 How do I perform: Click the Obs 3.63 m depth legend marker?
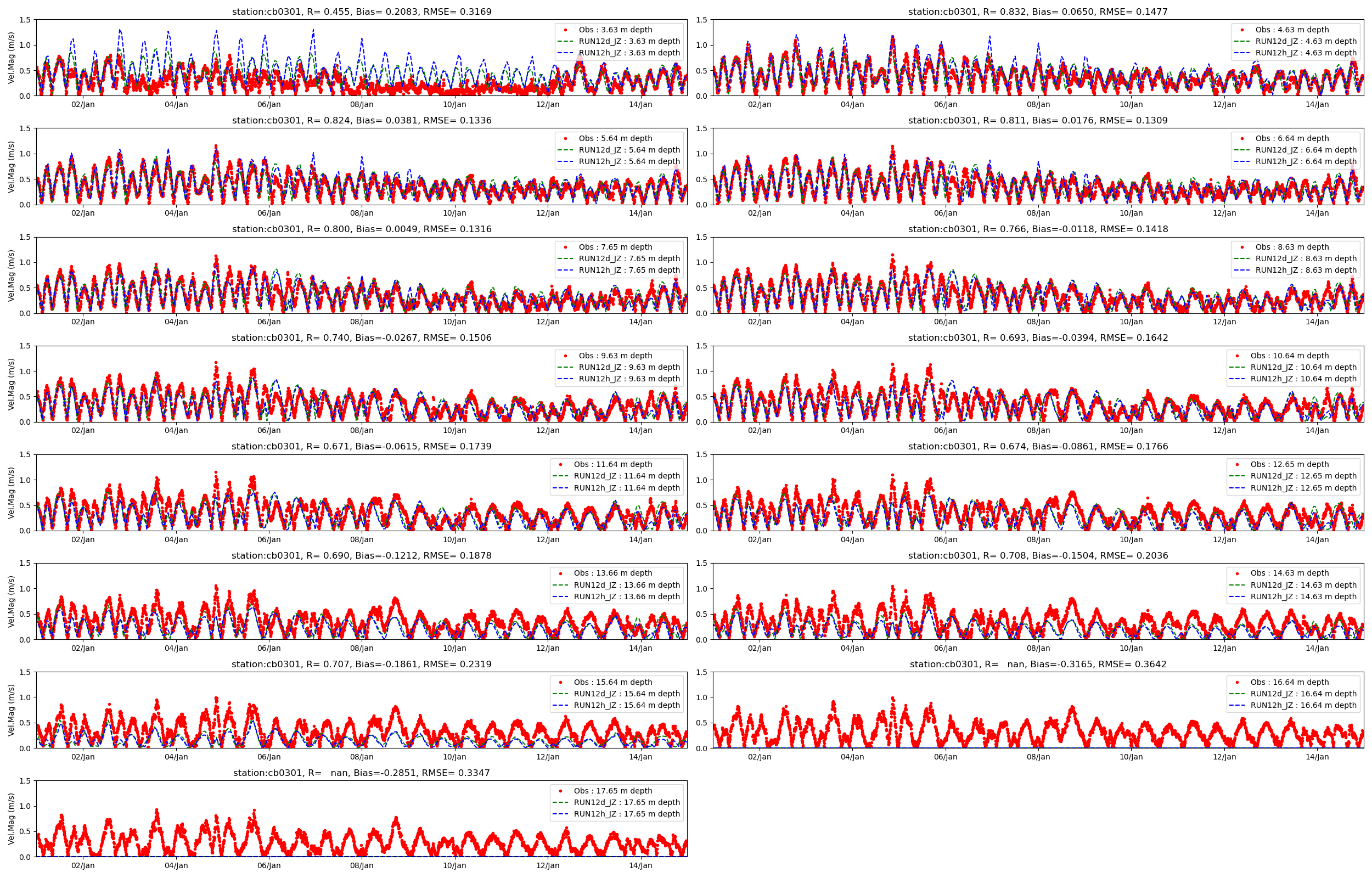[565, 30]
